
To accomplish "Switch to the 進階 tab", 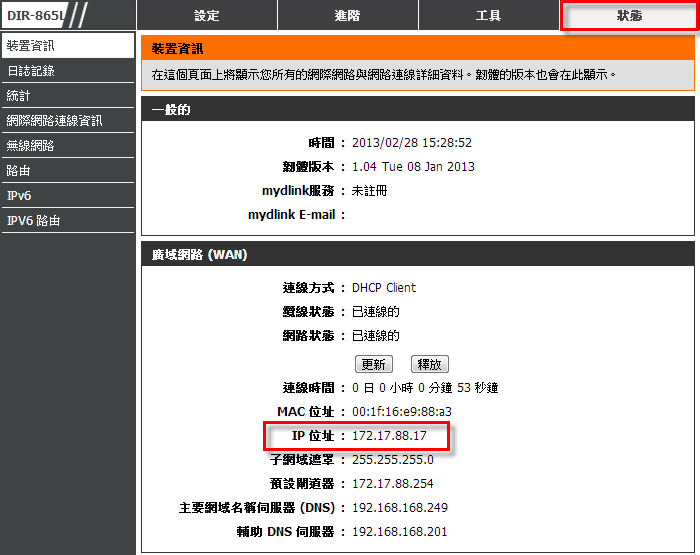I will [x=348, y=16].
